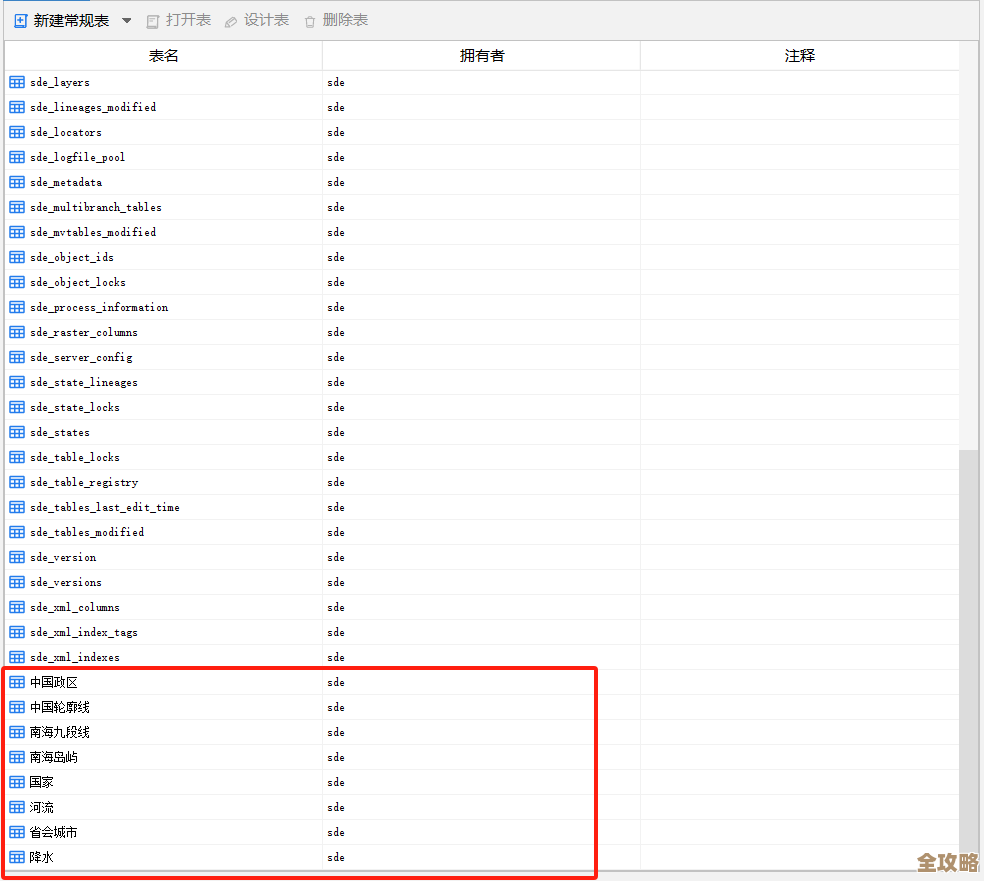Screen dimensions: 984x881
Task: Click the 设计表 toolbar item
Action: [x=256, y=19]
